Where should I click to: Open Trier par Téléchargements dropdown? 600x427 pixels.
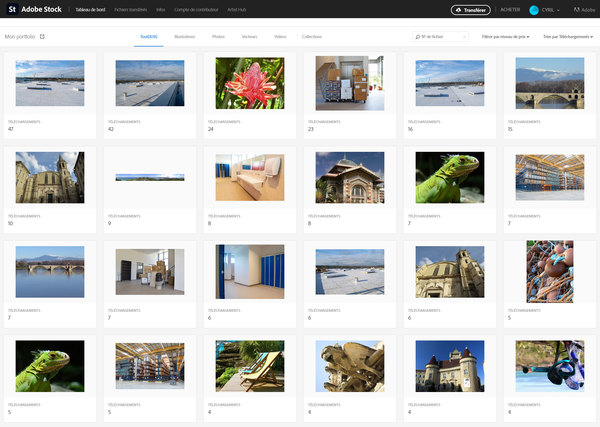coord(567,36)
